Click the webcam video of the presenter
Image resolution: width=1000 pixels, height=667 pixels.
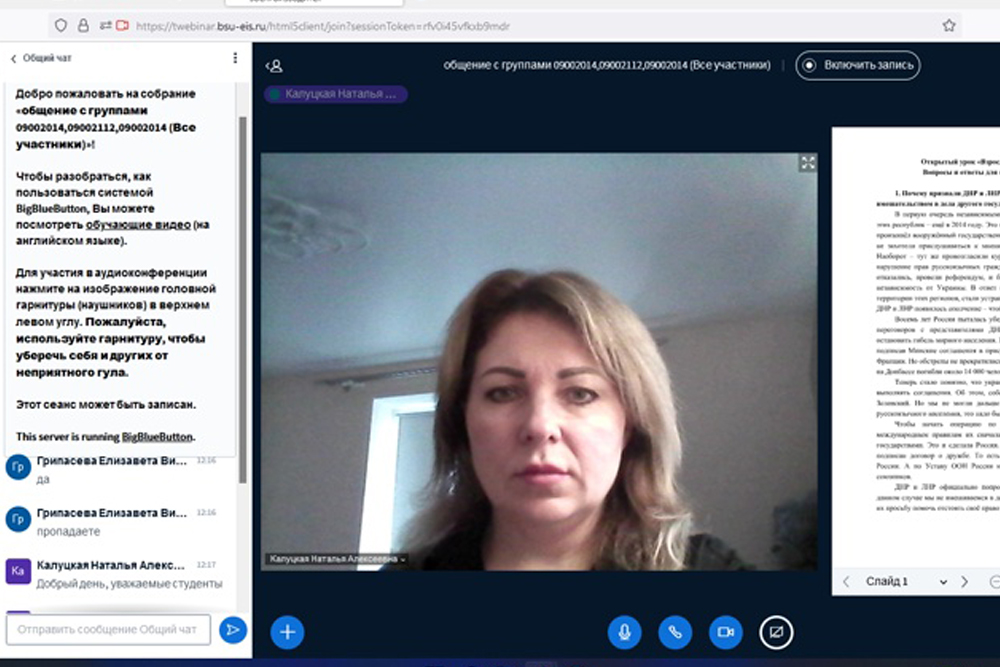tap(539, 361)
